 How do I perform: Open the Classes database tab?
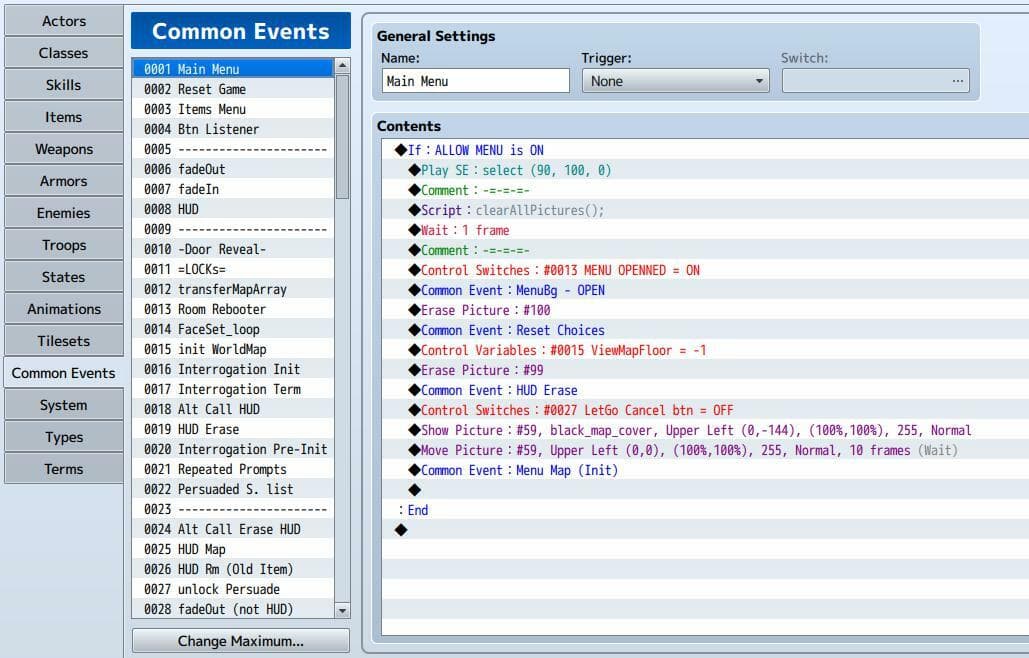coord(64,53)
